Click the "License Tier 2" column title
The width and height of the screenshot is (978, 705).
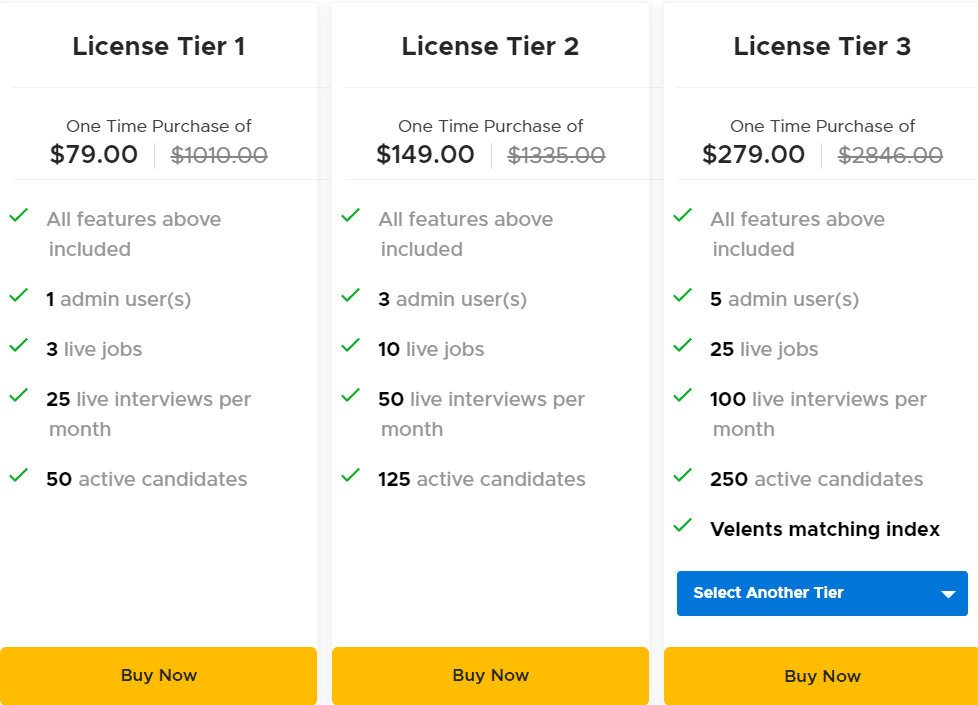point(490,46)
